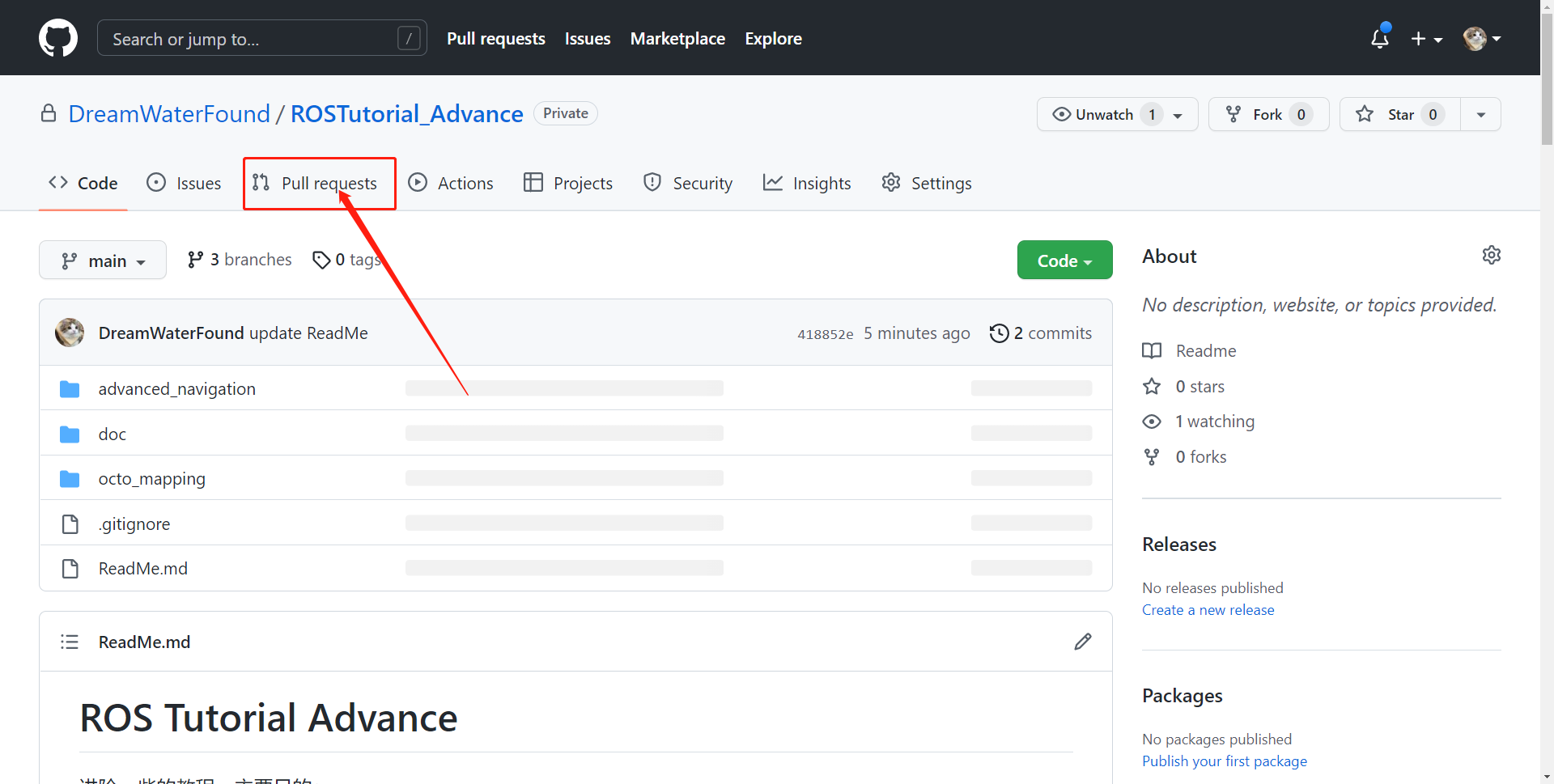Click the commit history clock icon
Image resolution: width=1554 pixels, height=784 pixels.
(1000, 333)
